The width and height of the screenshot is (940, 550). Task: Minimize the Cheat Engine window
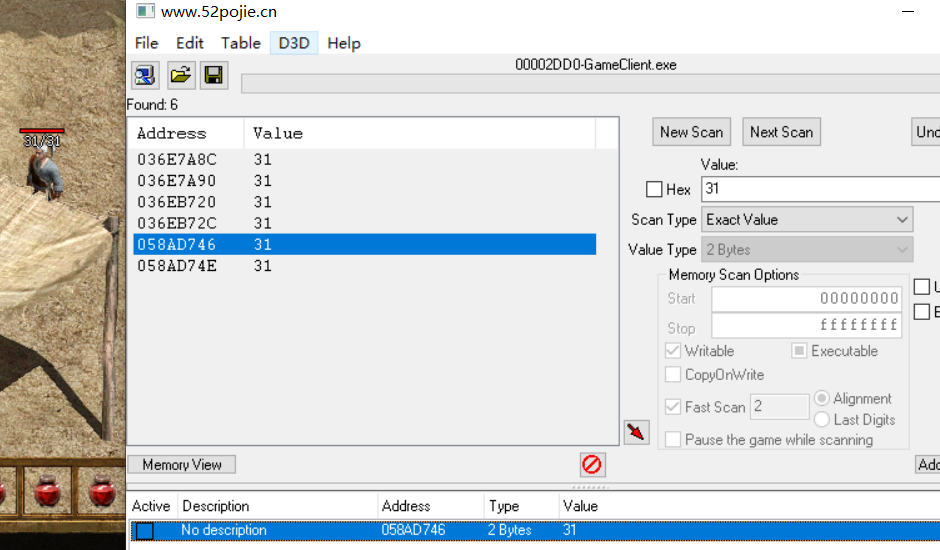click(x=908, y=11)
